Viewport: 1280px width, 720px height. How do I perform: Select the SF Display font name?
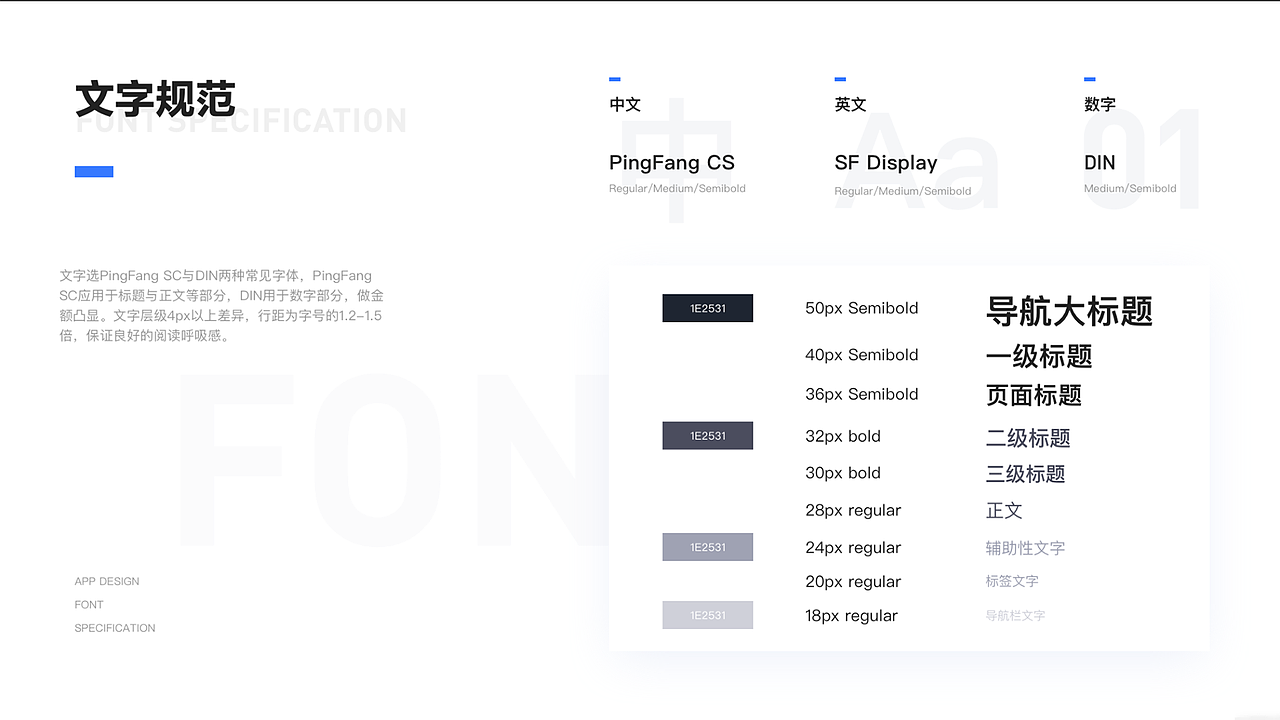(x=885, y=163)
